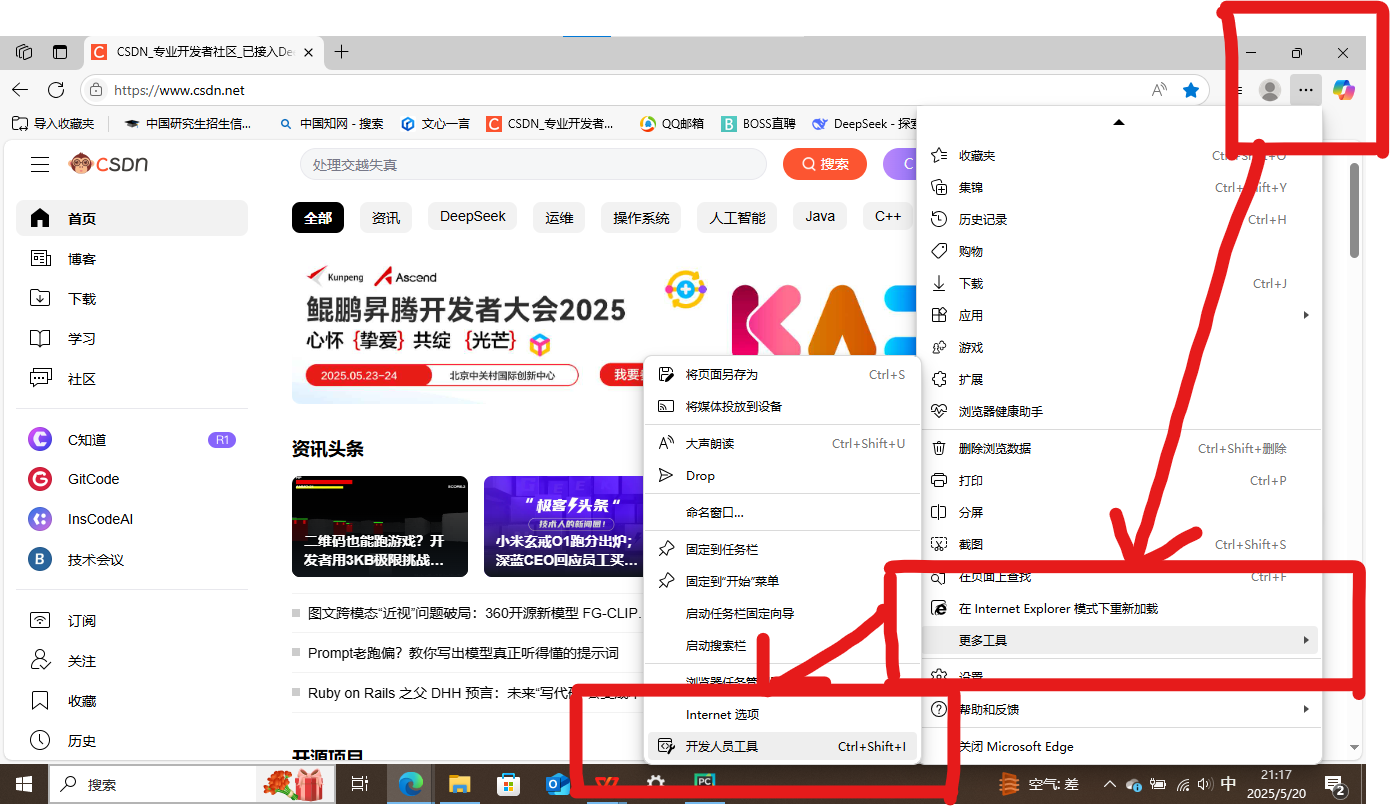Click 导入收藏夹 on bookmarks bar
The width and height of the screenshot is (1390, 806).
[53, 124]
